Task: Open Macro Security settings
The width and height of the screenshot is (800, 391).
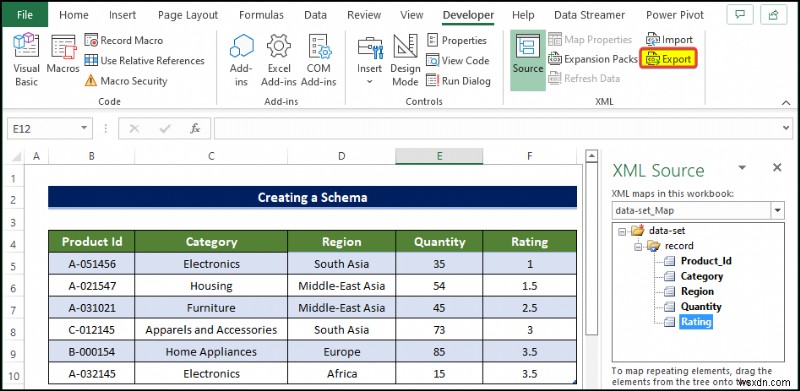Action: tap(126, 81)
